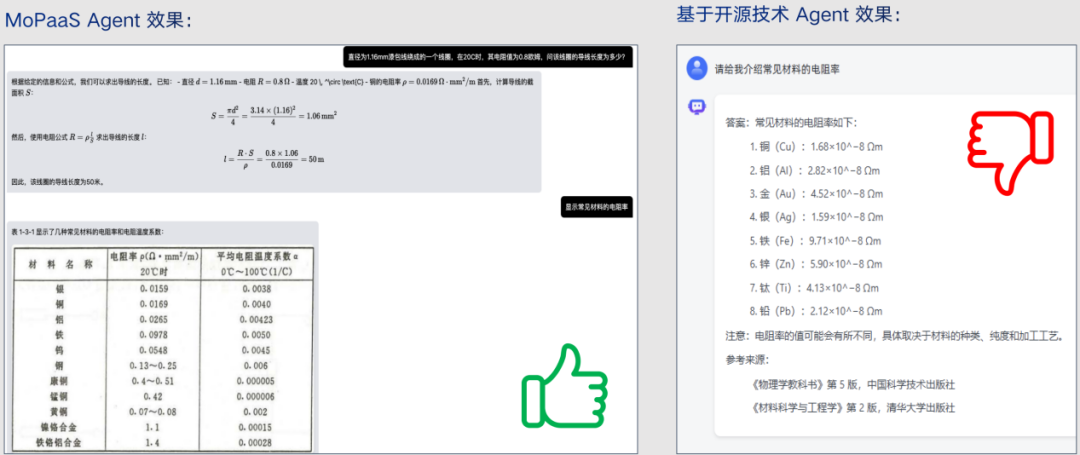The width and height of the screenshot is (1080, 455).
Task: Select the formula l = R·S/ρ = 50 m
Action: pyautogui.click(x=273, y=158)
